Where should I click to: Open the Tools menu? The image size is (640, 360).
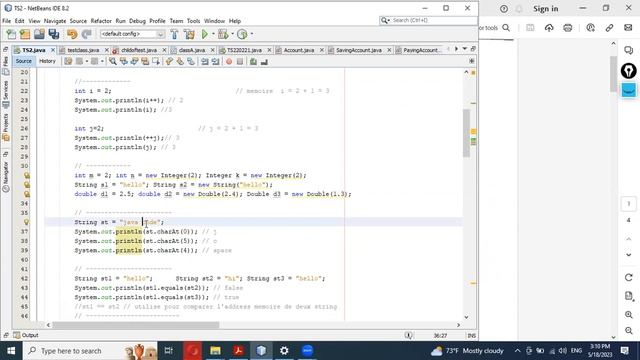point(193,21)
